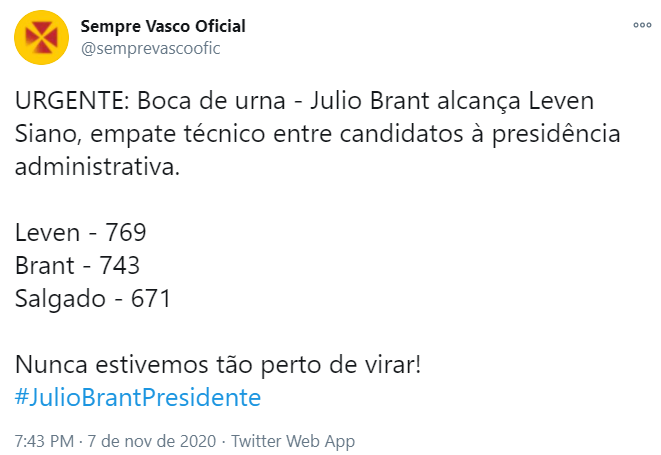This screenshot has height=455, width=661.
Task: Open the Sempre Vasco Oficial display name
Action: 162,26
